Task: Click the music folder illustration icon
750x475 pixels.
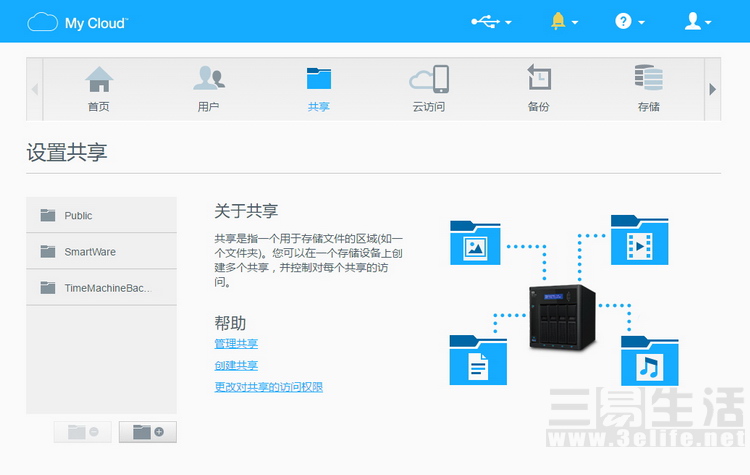Action: [650, 361]
